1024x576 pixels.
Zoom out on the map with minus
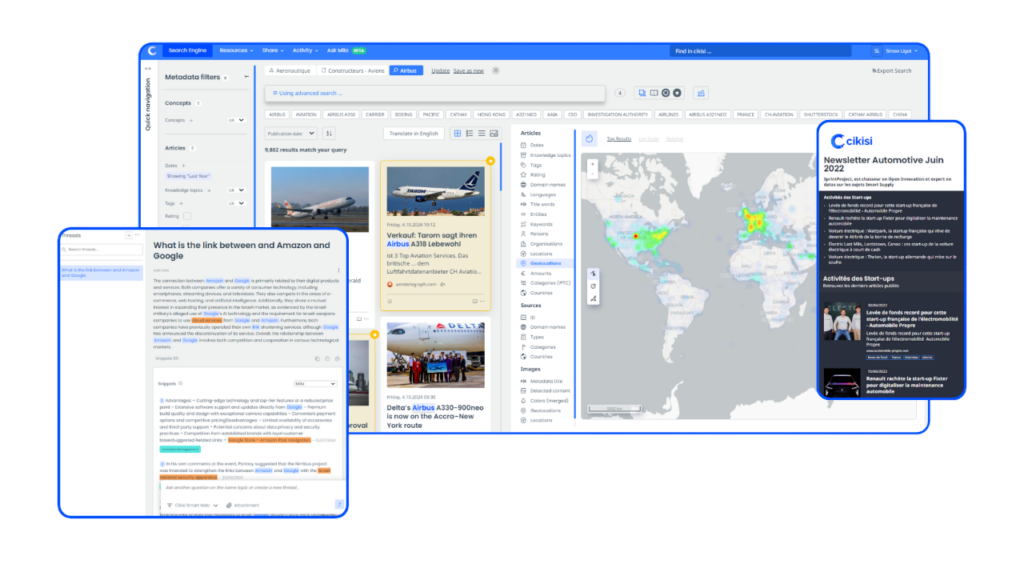point(592,173)
